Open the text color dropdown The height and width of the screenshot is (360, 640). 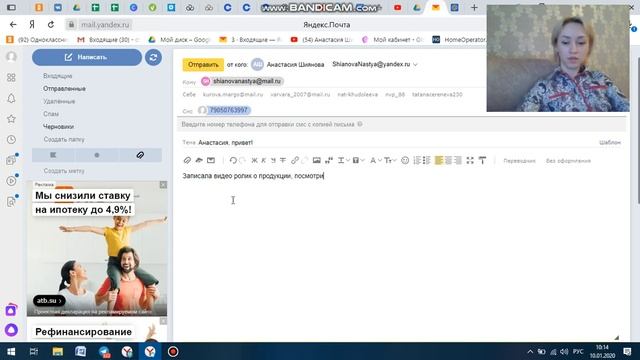click(343, 160)
